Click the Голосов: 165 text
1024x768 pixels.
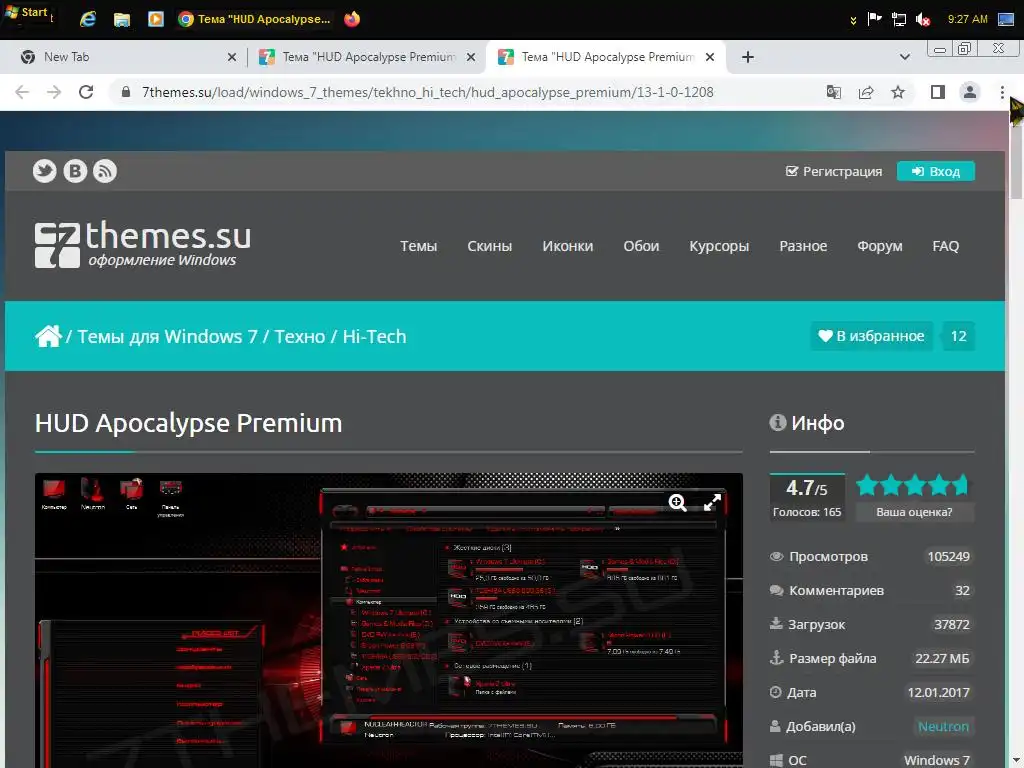click(x=807, y=513)
